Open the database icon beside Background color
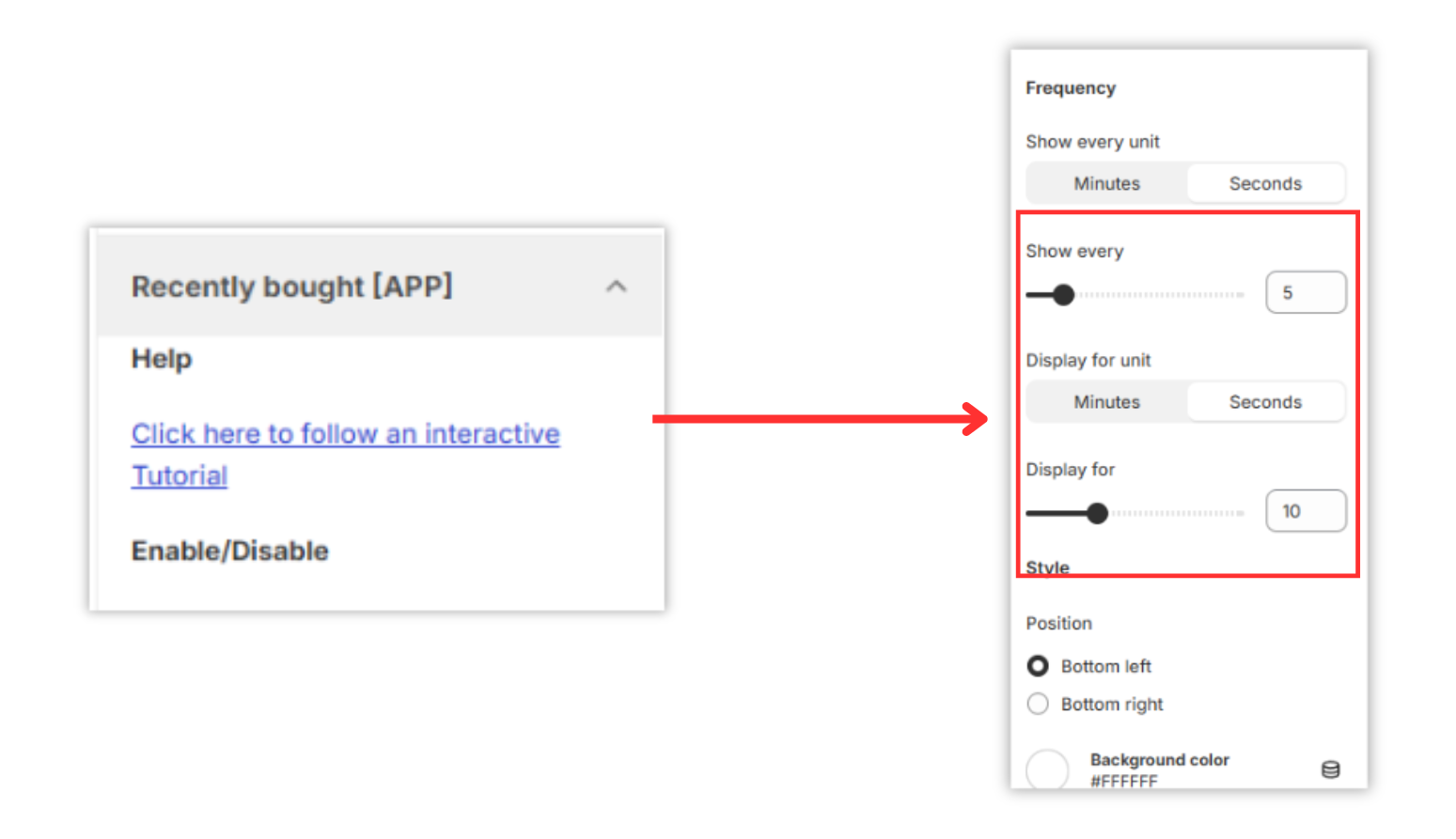This screenshot has width=1456, height=839. [1331, 769]
